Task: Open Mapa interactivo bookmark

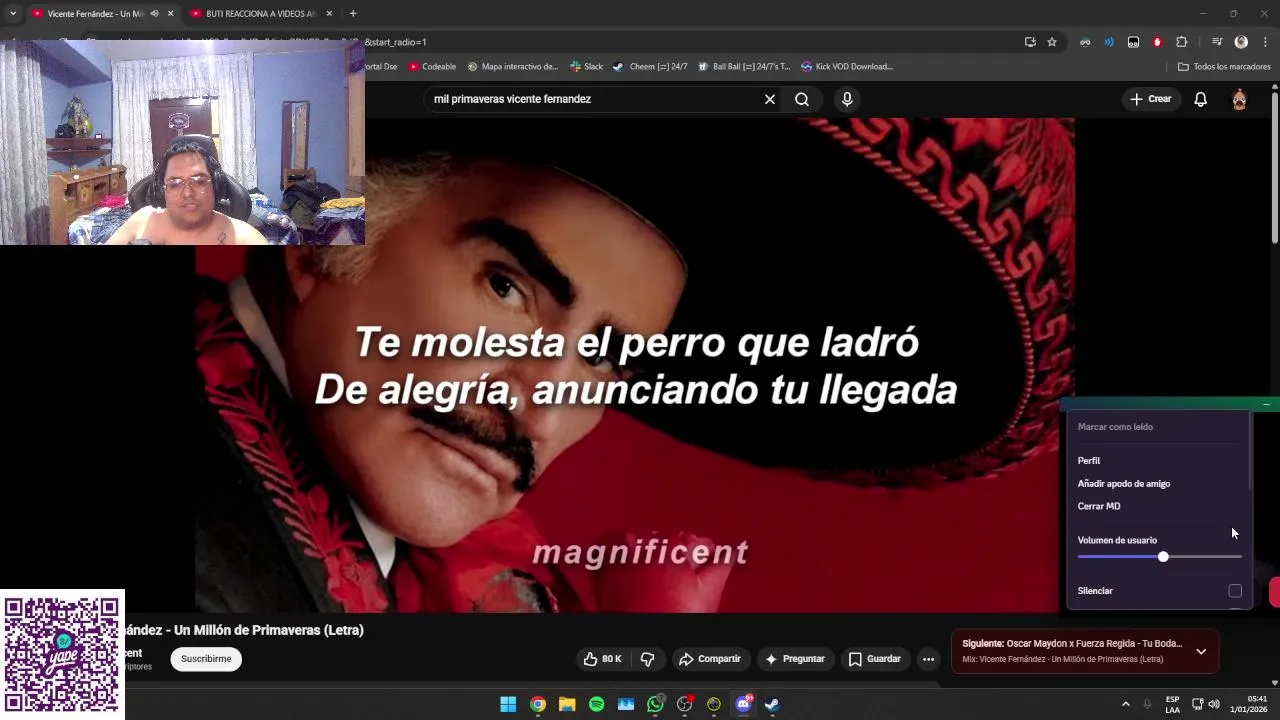Action: pos(512,67)
